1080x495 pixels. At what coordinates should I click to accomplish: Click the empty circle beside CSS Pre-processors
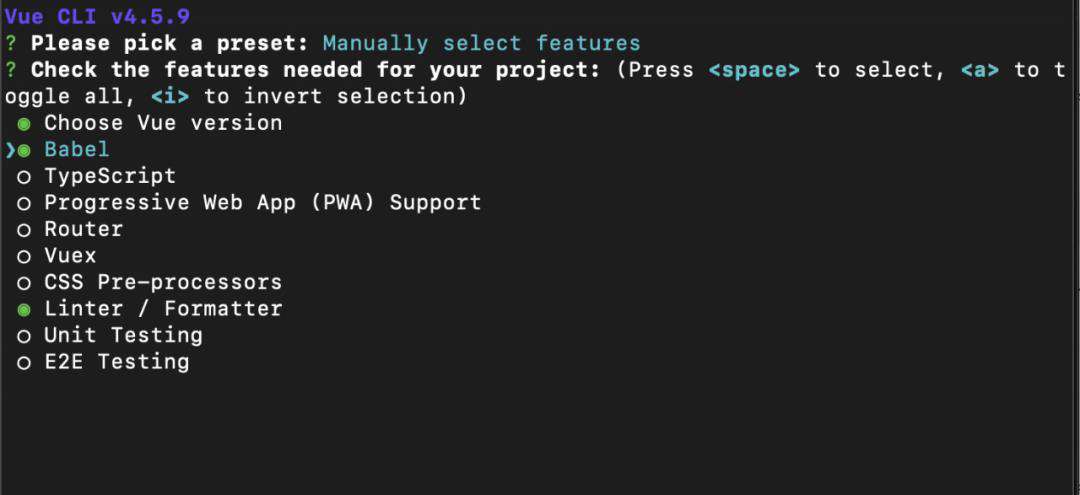[x=24, y=284]
